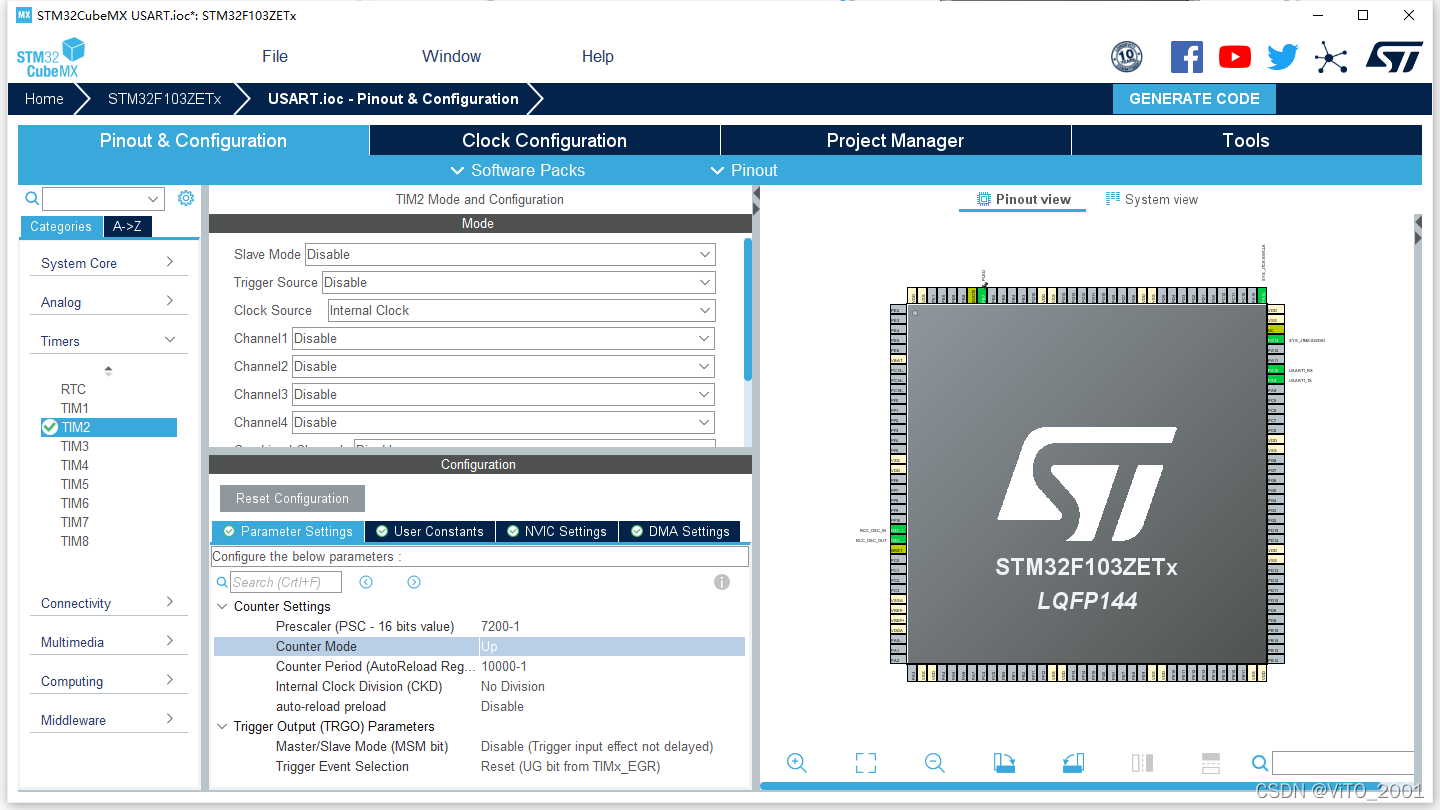Expand the Computing category

[108, 681]
